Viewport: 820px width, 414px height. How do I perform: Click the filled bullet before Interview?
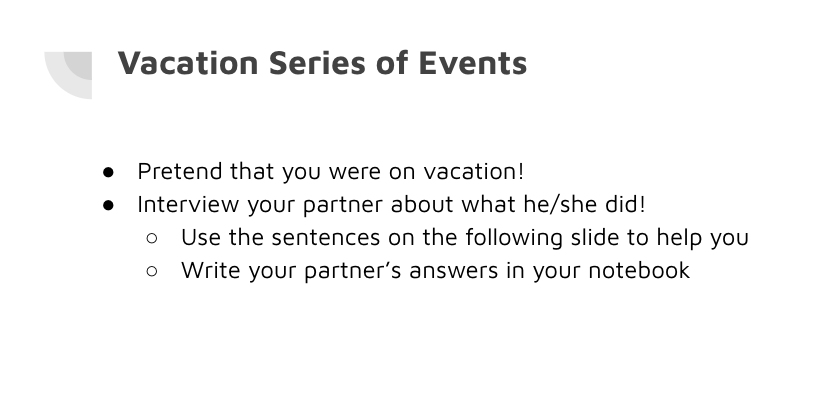[108, 205]
